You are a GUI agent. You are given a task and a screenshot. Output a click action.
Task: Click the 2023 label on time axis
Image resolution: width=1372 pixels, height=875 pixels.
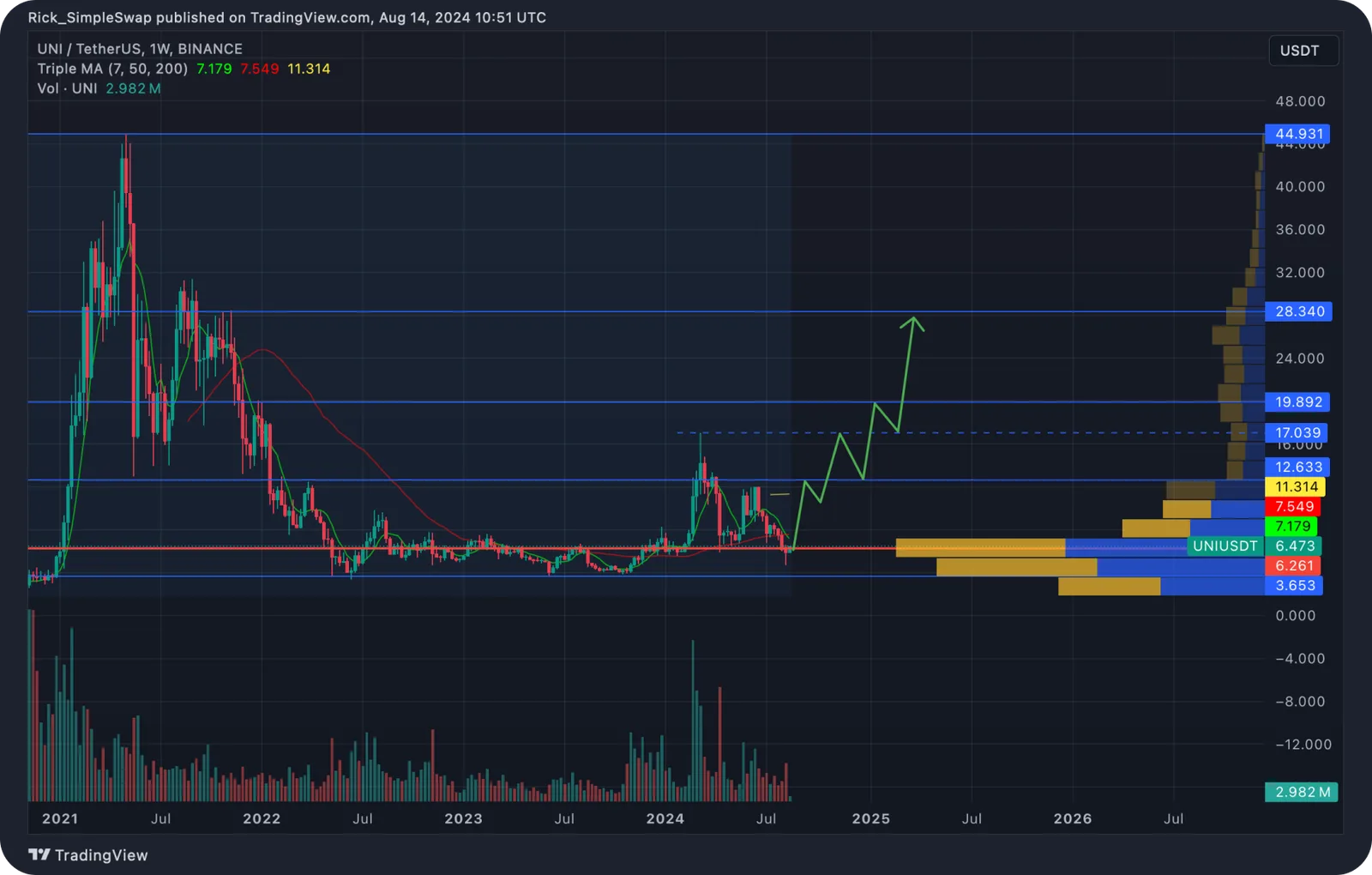(x=463, y=818)
